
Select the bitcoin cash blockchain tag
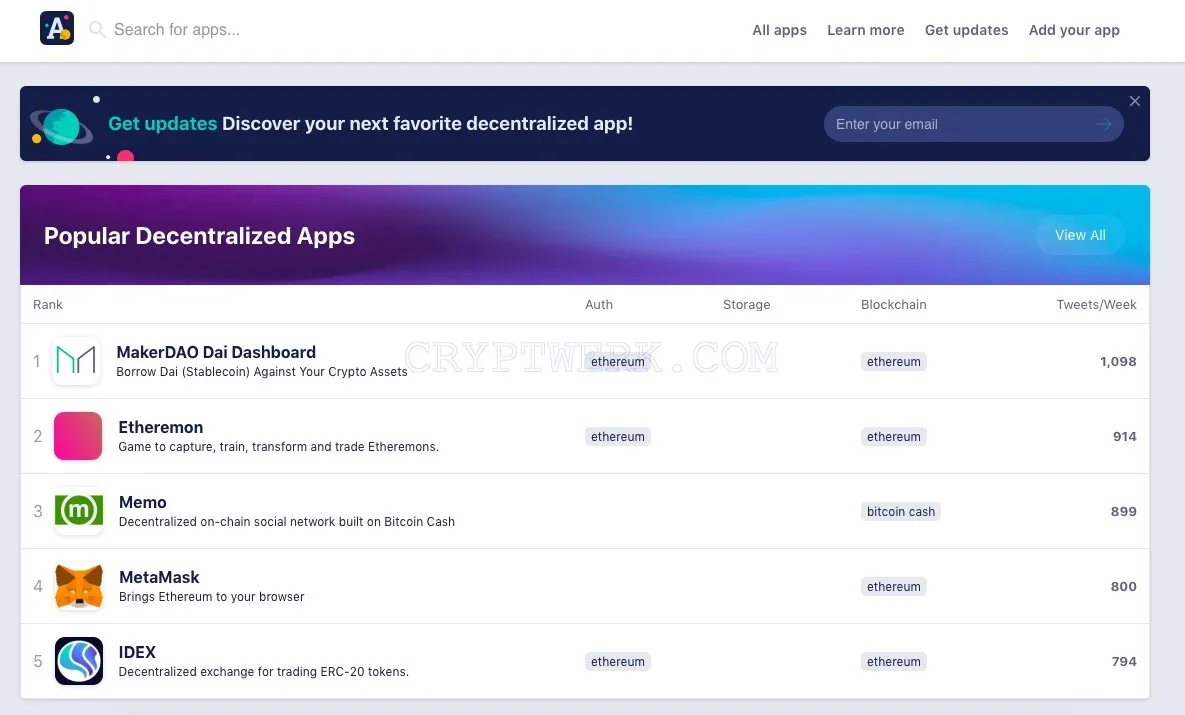click(x=901, y=512)
